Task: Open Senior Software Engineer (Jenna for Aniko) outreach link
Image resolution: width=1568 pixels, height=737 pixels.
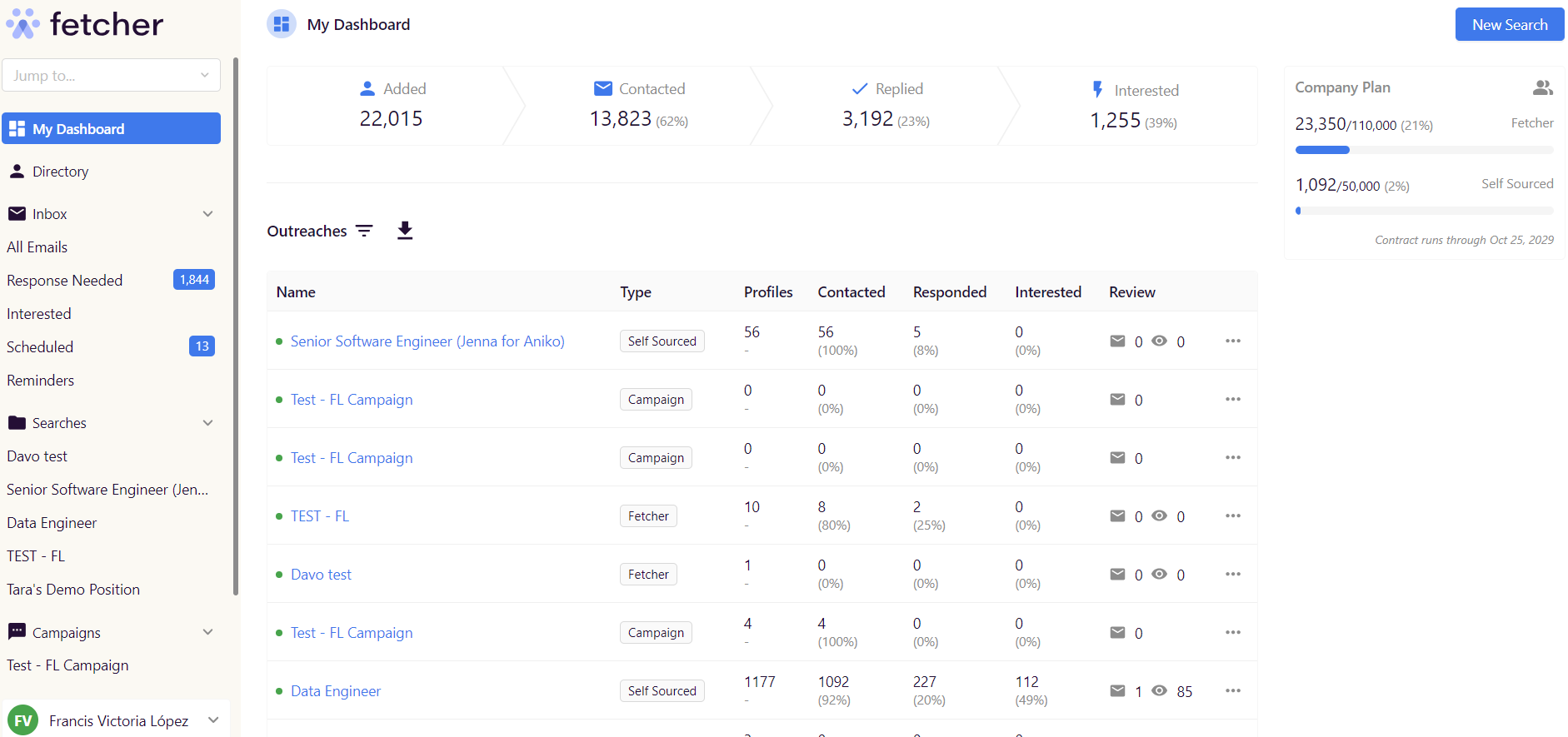Action: pyautogui.click(x=427, y=341)
